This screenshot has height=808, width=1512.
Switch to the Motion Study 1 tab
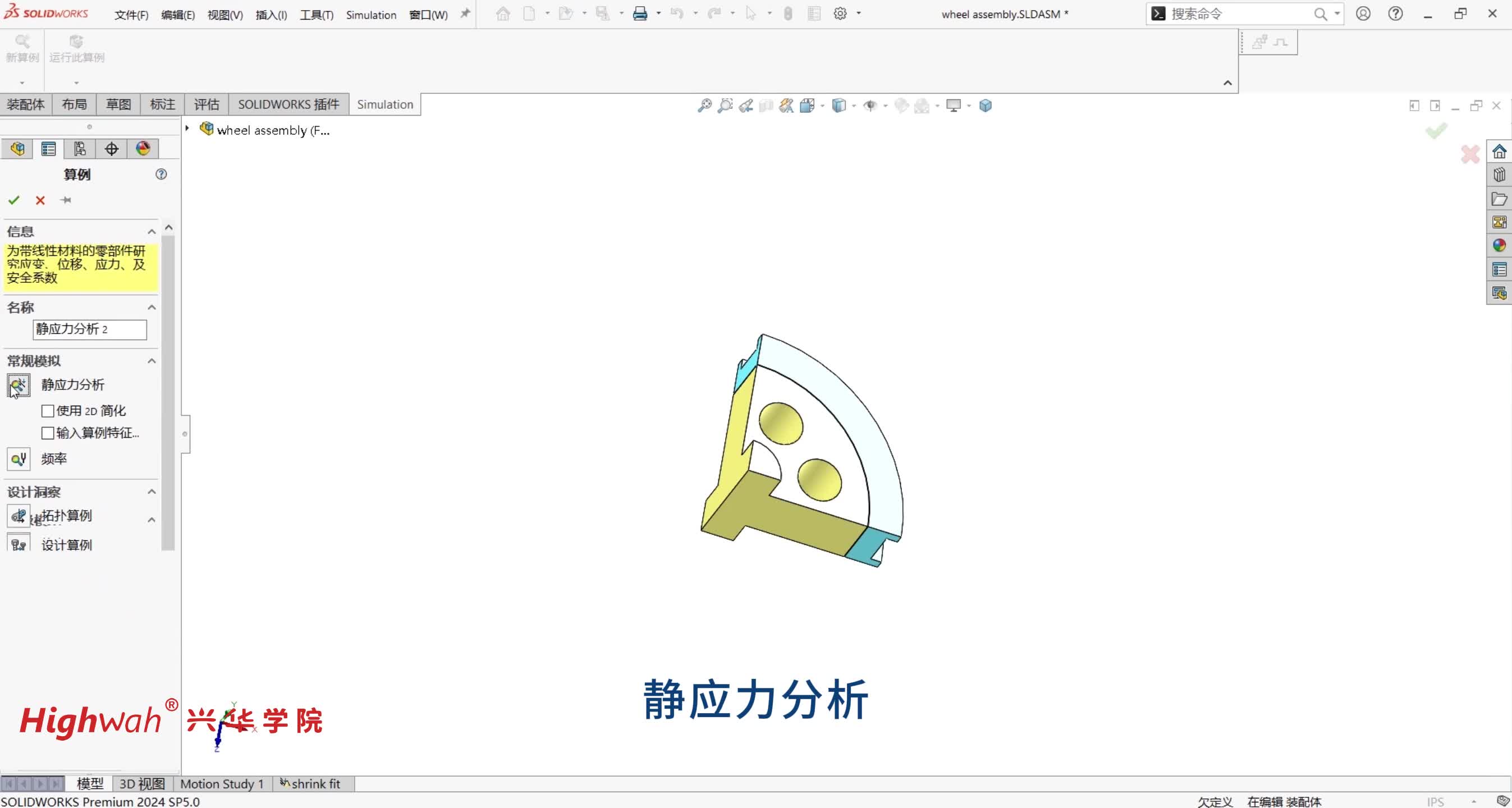[222, 784]
